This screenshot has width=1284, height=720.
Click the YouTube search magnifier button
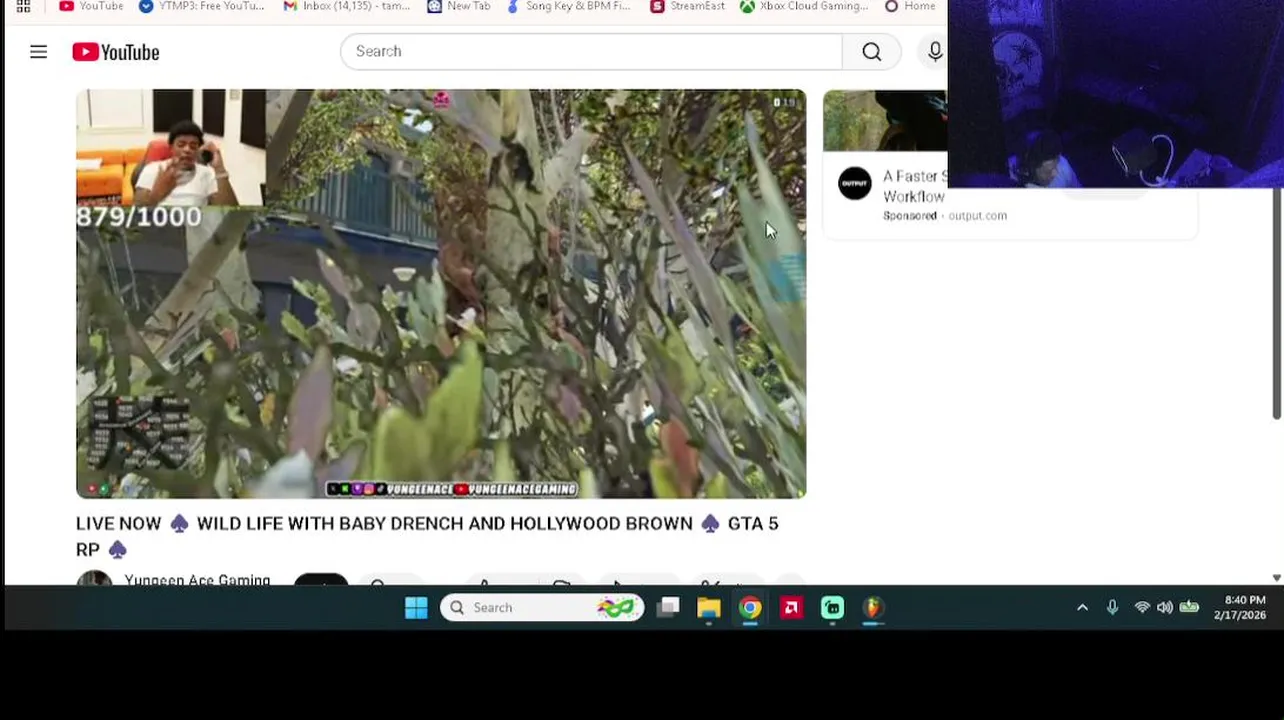[x=872, y=52]
